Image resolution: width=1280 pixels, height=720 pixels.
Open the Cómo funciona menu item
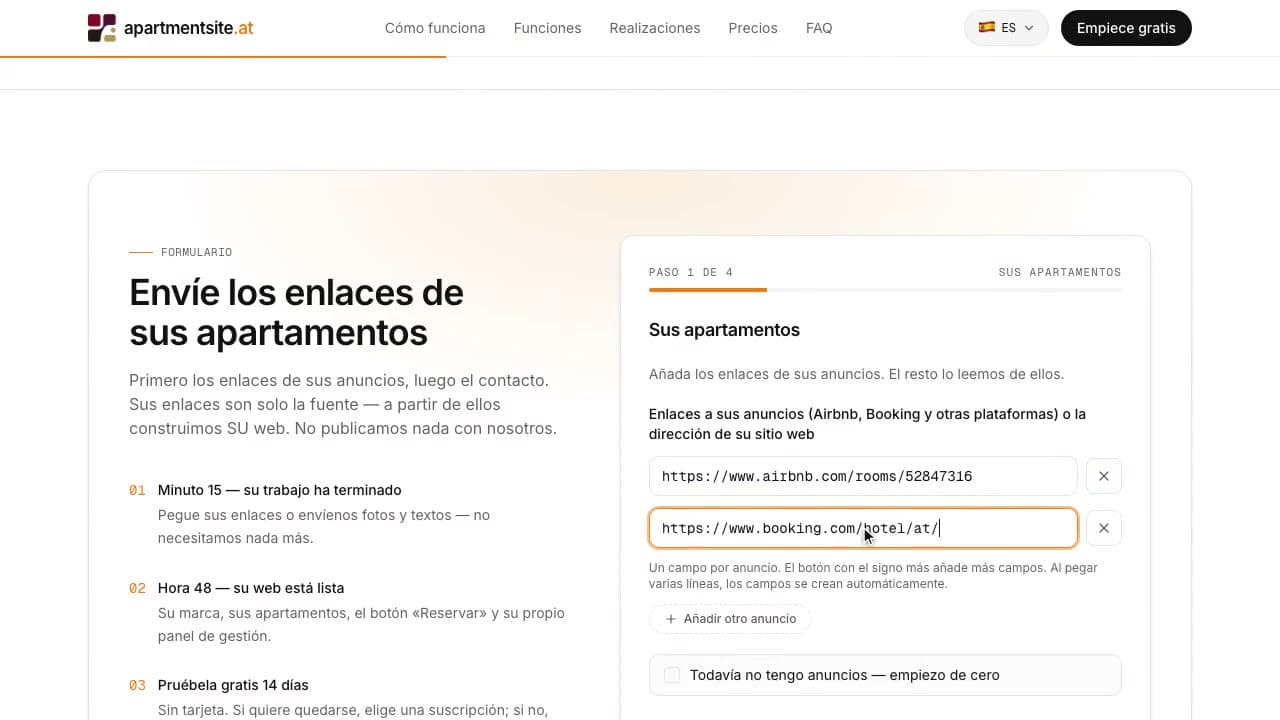[435, 28]
